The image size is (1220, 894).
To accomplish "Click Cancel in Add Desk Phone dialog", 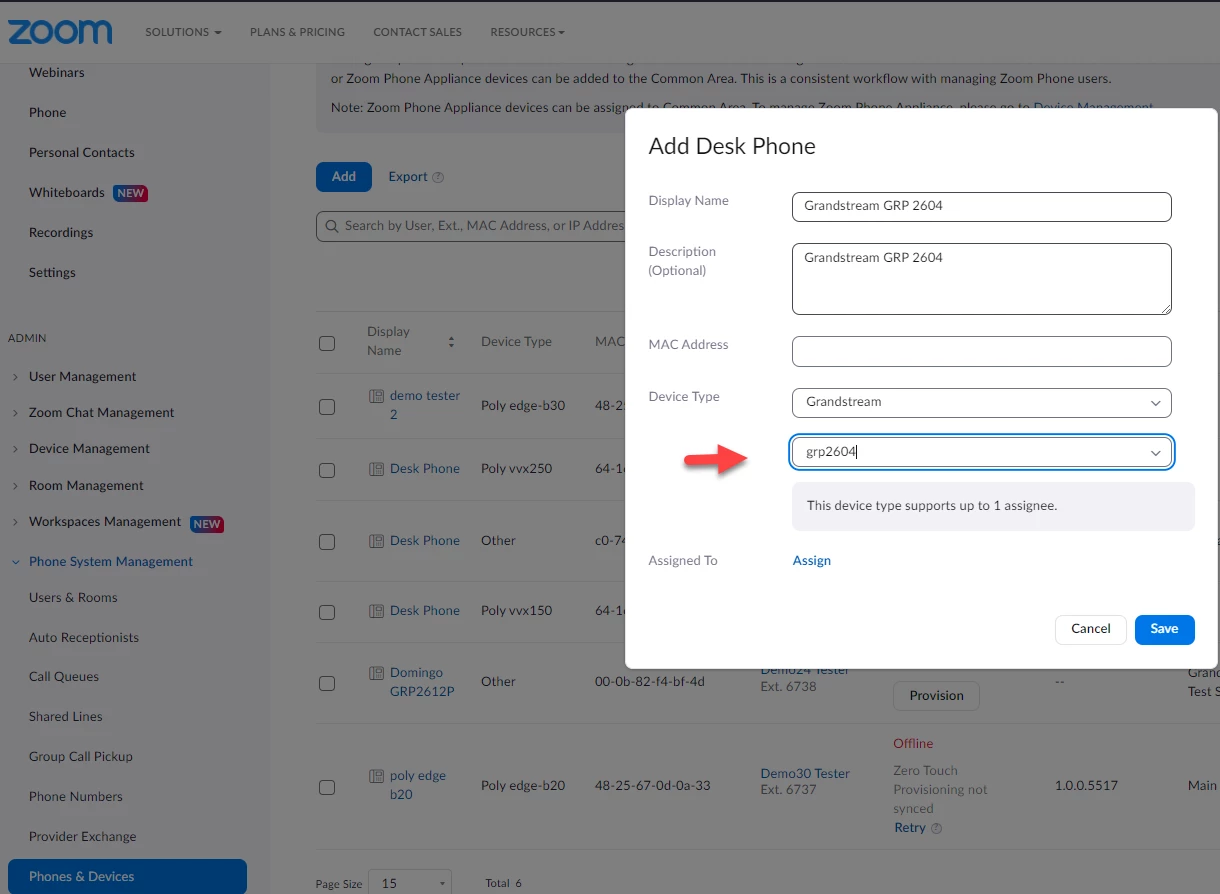I will click(x=1091, y=629).
